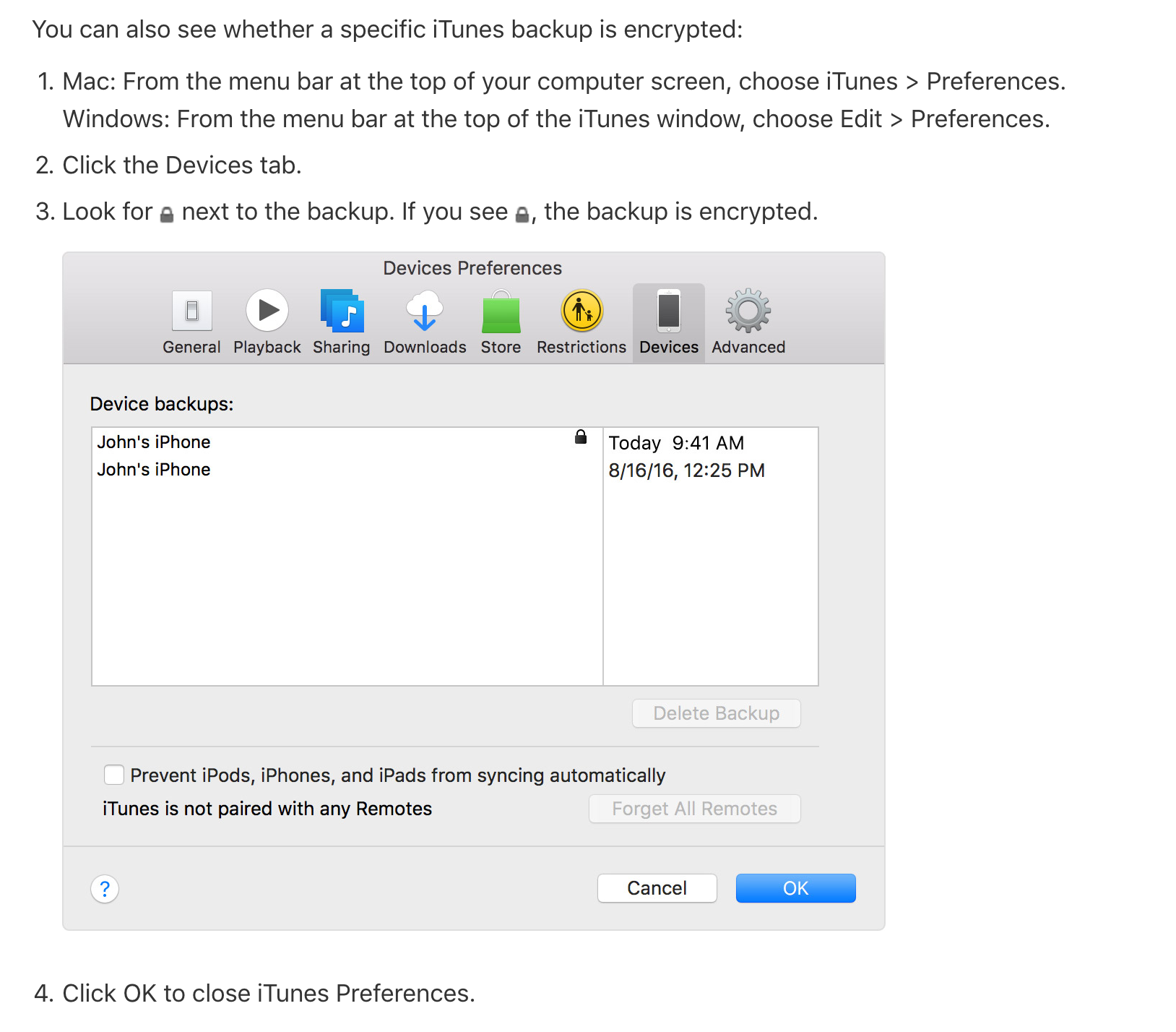The width and height of the screenshot is (1176, 1032).
Task: Click the Forget All Remotes button
Action: [x=695, y=809]
